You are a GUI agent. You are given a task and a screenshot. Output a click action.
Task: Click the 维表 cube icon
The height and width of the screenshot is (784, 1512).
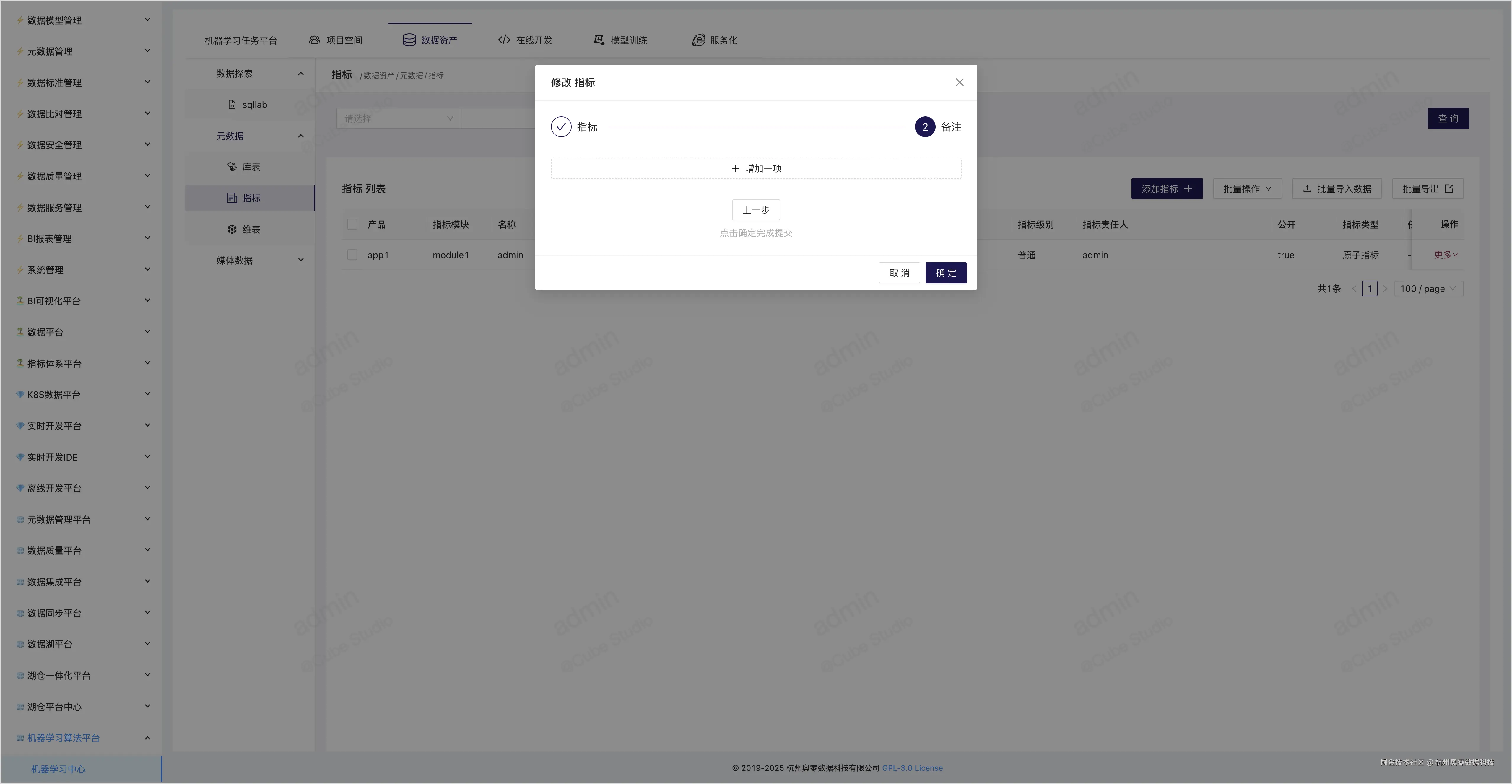pyautogui.click(x=232, y=230)
